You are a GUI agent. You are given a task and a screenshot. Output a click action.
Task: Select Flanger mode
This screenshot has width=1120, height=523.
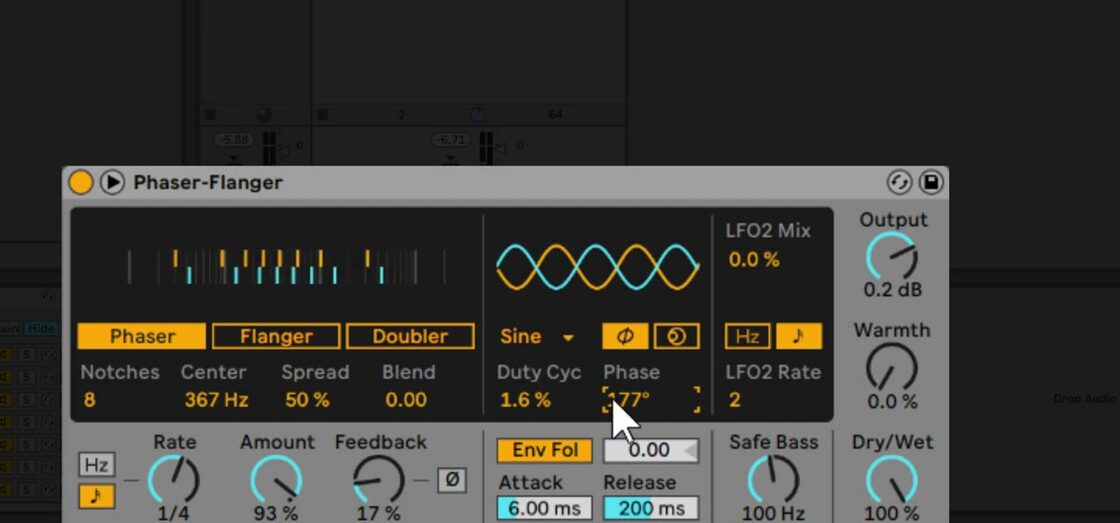[276, 337]
